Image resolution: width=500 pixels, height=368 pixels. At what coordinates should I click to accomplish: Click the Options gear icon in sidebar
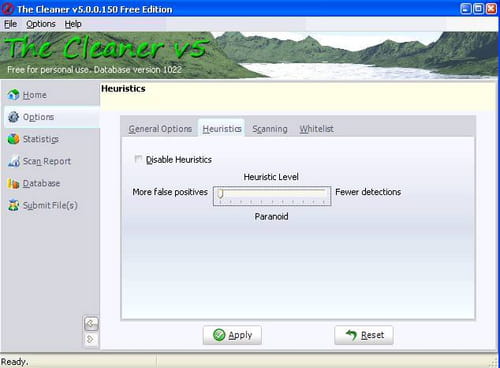(13, 117)
